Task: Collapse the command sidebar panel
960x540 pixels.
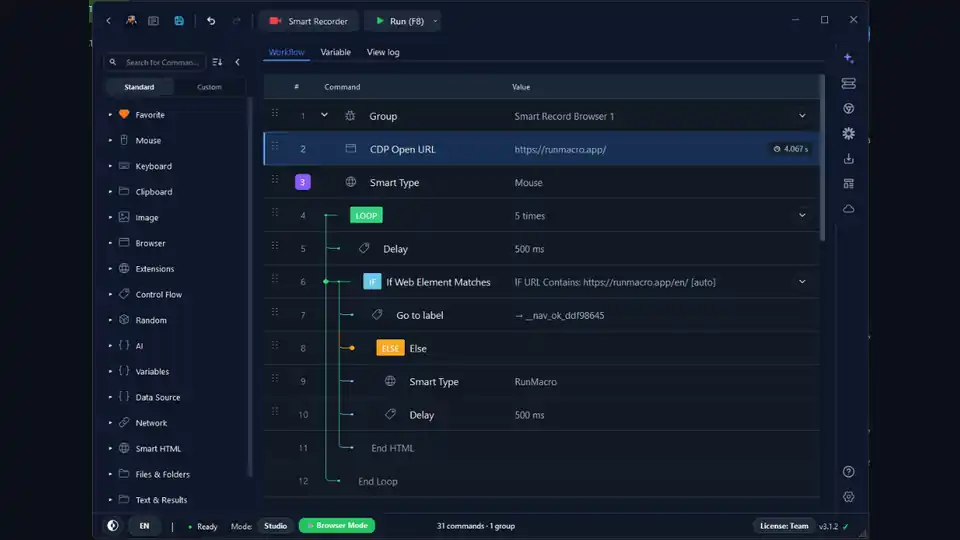Action: (238, 62)
